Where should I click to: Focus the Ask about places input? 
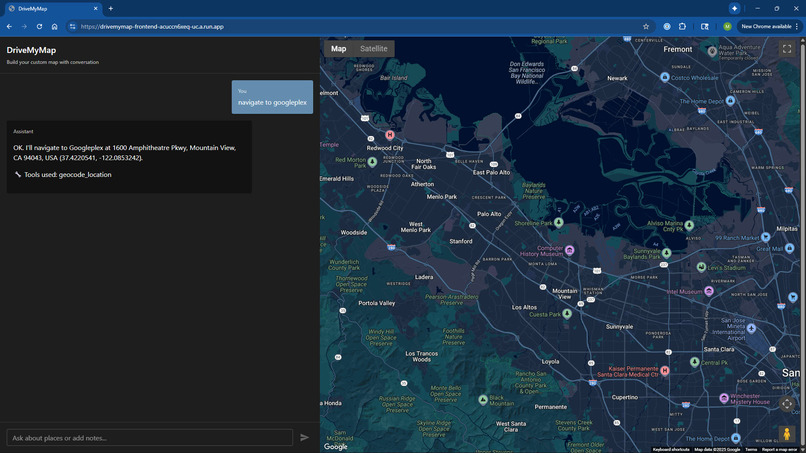coord(150,438)
